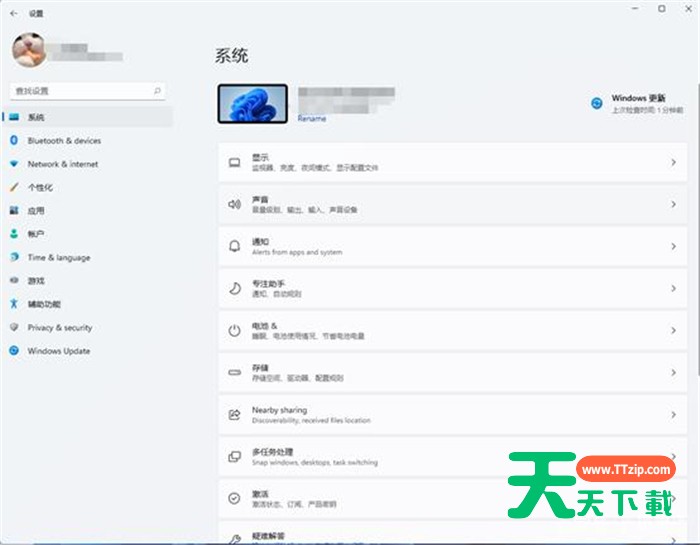The width and height of the screenshot is (700, 545).
Task: Open 声音 sound settings
Action: pyautogui.click(x=453, y=204)
